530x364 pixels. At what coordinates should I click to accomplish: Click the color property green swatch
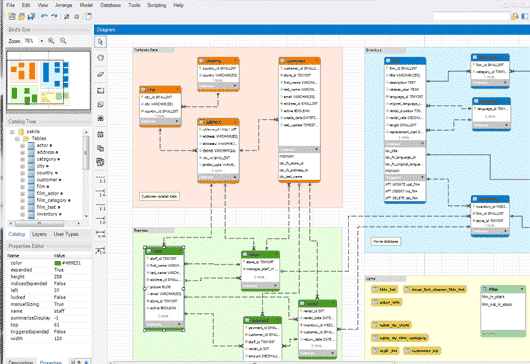click(x=57, y=263)
